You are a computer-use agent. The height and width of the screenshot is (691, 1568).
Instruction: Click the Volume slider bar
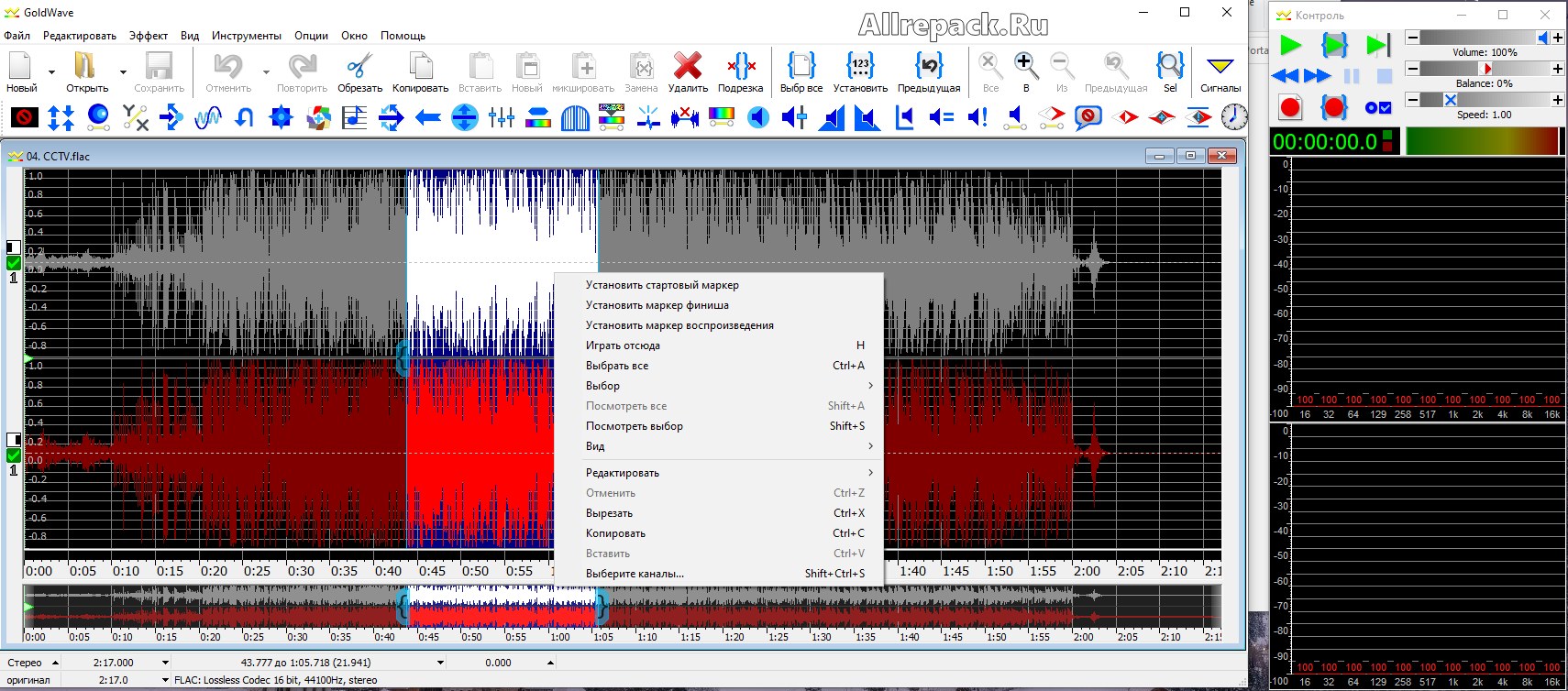[x=1478, y=38]
